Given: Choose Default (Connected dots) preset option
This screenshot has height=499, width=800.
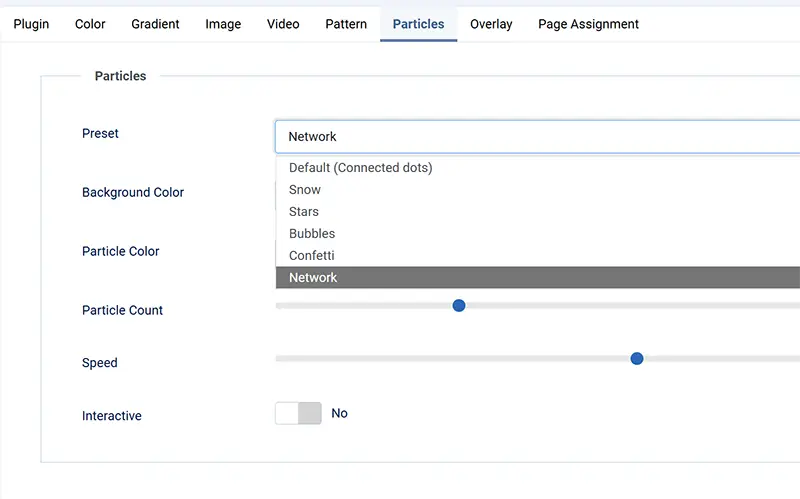Looking at the screenshot, I should point(361,168).
